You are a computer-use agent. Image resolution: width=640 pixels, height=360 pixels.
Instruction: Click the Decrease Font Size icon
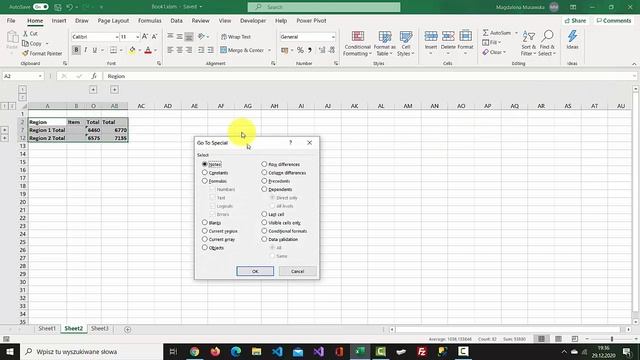[x=154, y=37]
